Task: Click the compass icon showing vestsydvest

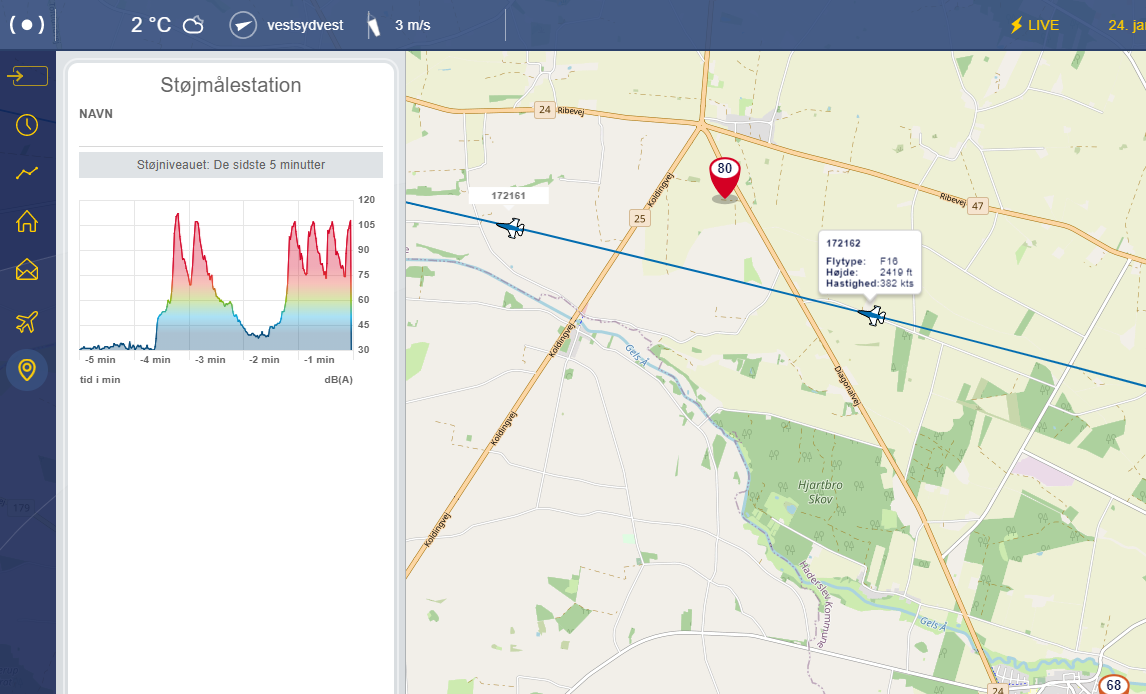Action: tap(241, 24)
